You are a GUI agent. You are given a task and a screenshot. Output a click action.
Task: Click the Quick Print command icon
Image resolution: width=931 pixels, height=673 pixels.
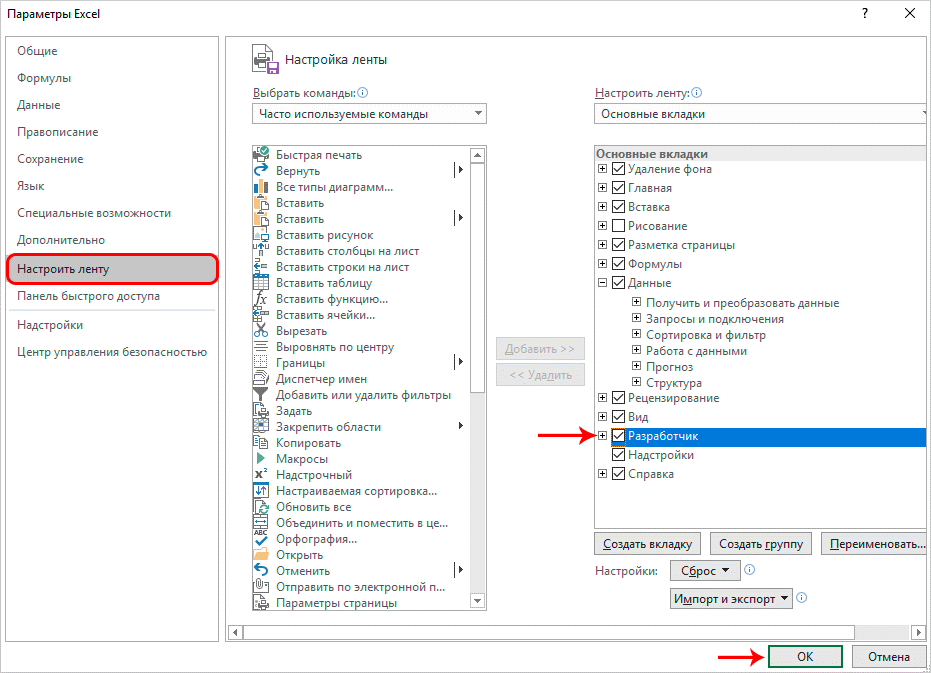click(x=262, y=155)
